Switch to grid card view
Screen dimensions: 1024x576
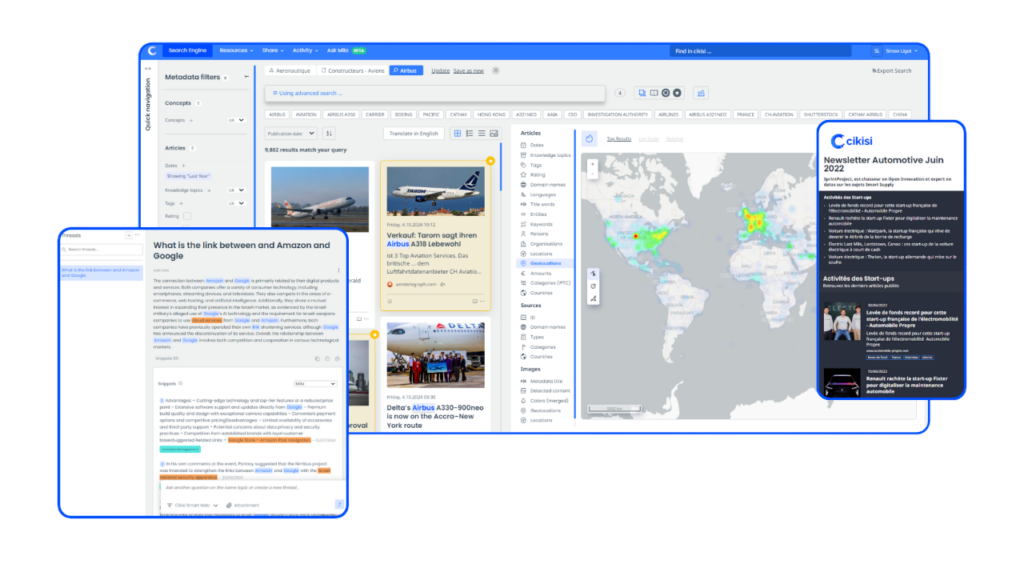[457, 133]
